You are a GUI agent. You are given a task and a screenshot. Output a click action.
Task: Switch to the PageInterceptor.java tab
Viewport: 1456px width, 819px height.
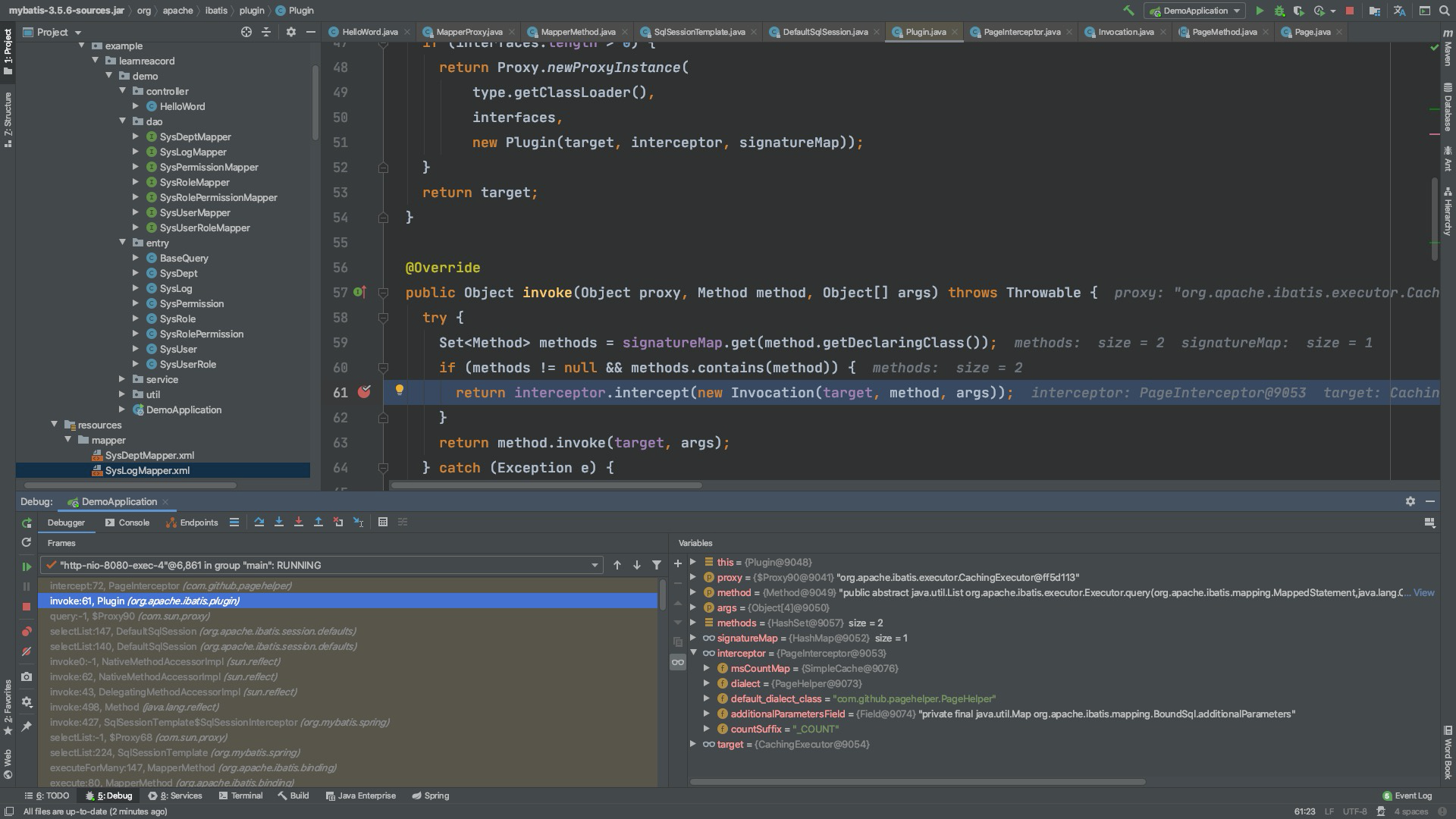click(x=1021, y=32)
